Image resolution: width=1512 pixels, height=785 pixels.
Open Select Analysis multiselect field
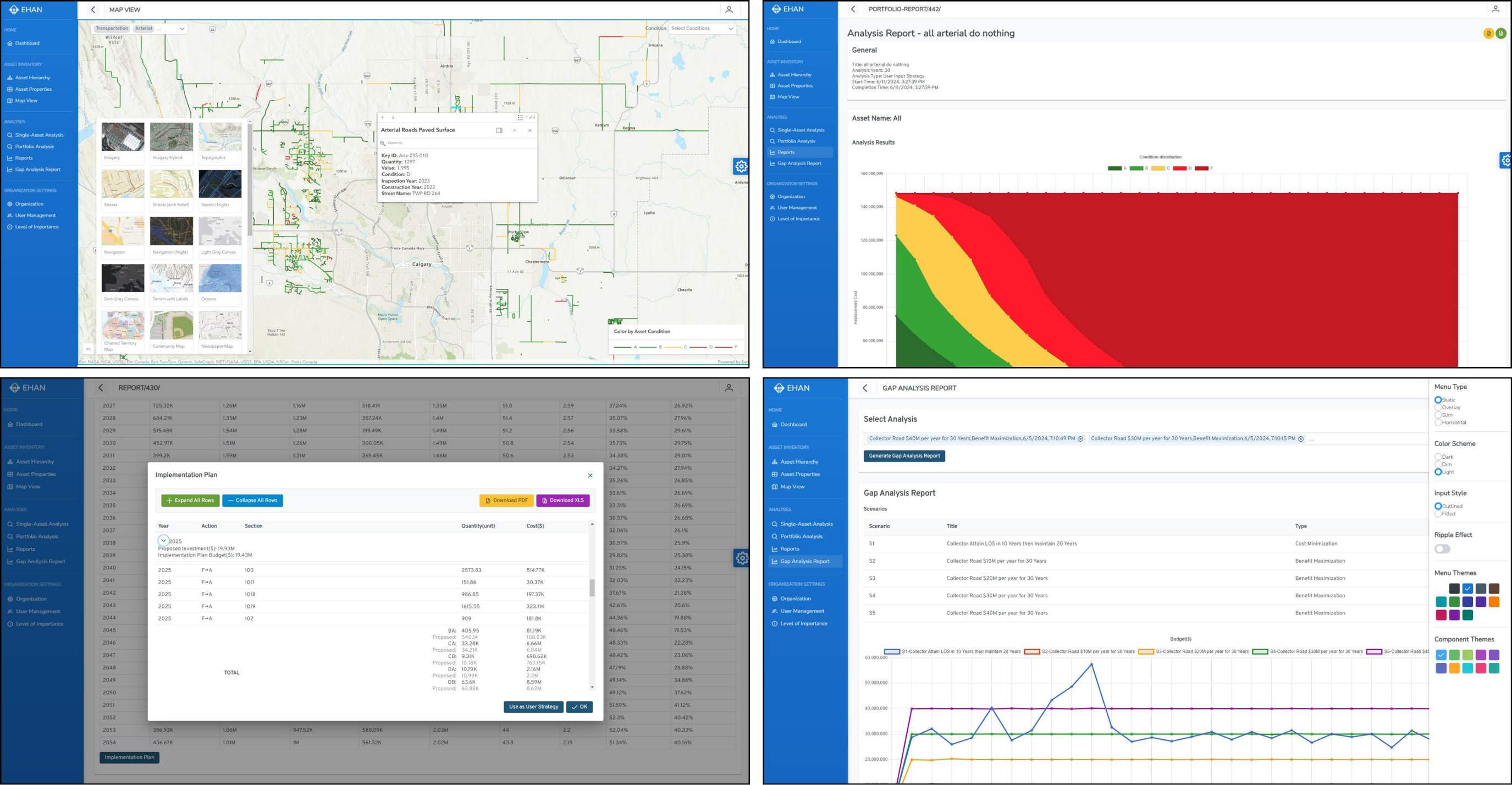1145,439
